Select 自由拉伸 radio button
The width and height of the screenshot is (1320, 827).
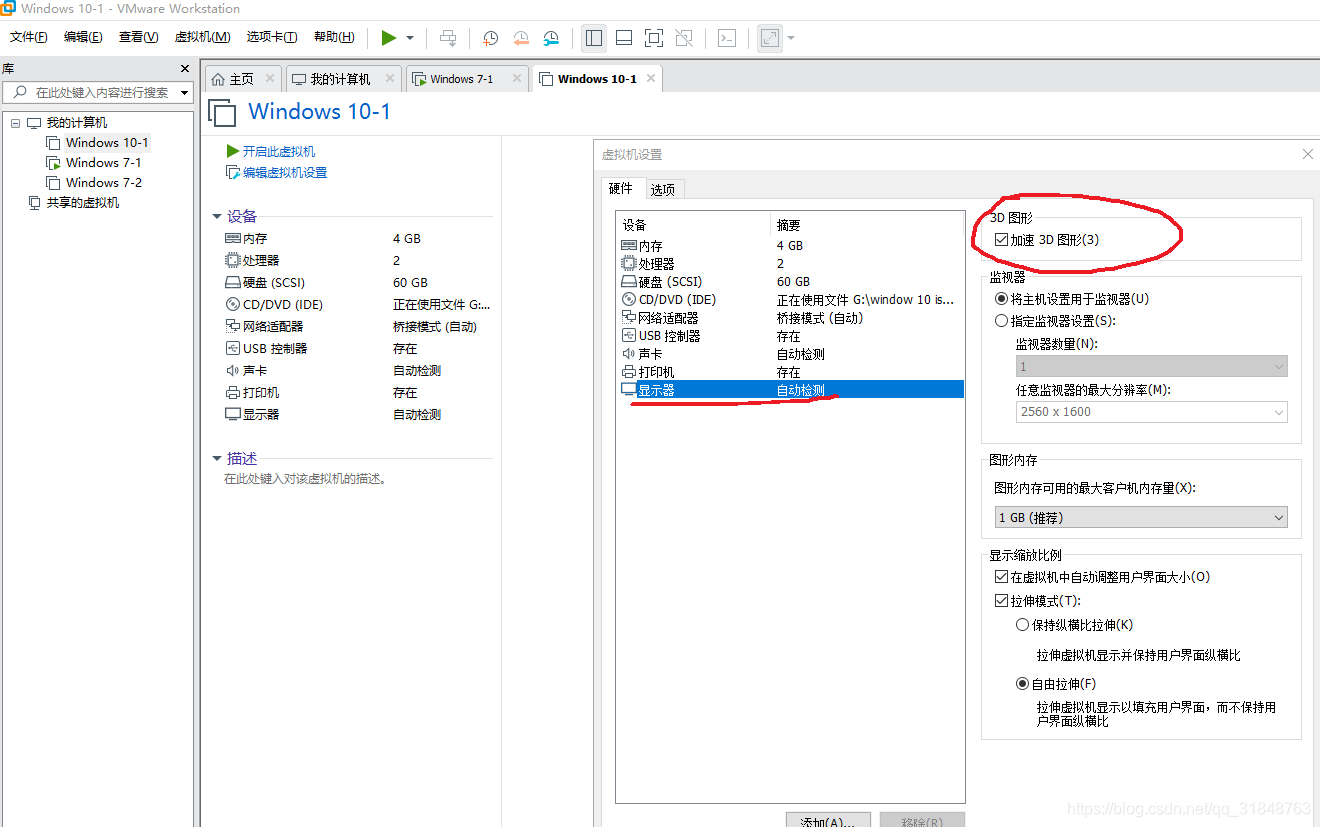pyautogui.click(x=1022, y=684)
